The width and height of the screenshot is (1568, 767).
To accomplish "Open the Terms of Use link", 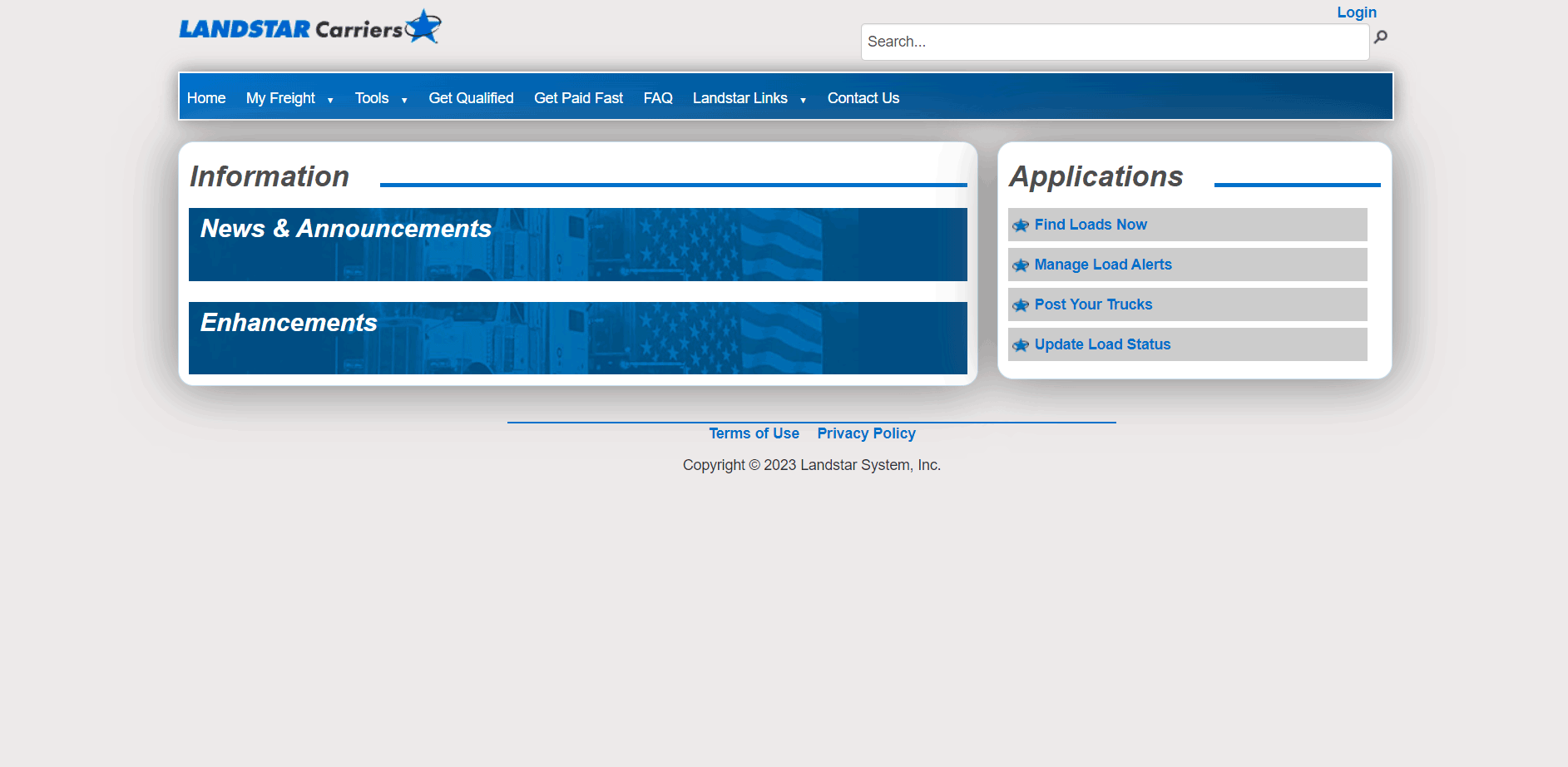I will [754, 433].
